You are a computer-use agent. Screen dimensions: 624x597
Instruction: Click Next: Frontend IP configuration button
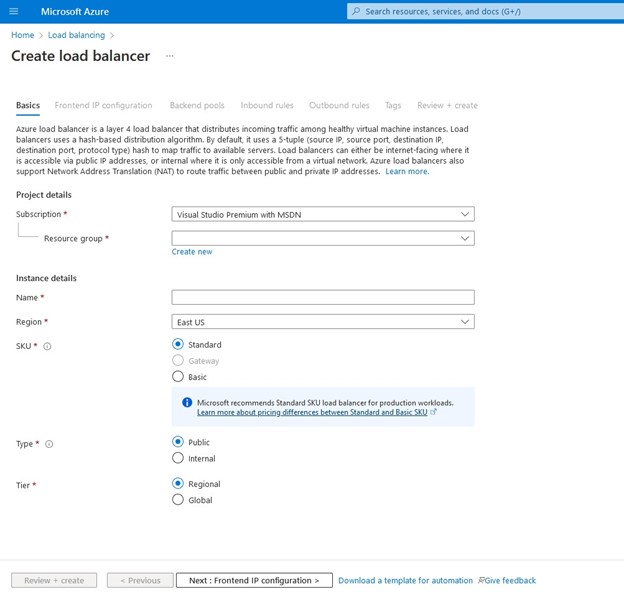[x=254, y=580]
